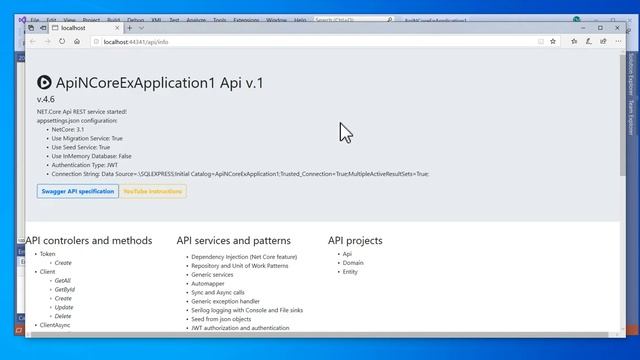
Task: Click the browser back arrow
Action: [33, 42]
